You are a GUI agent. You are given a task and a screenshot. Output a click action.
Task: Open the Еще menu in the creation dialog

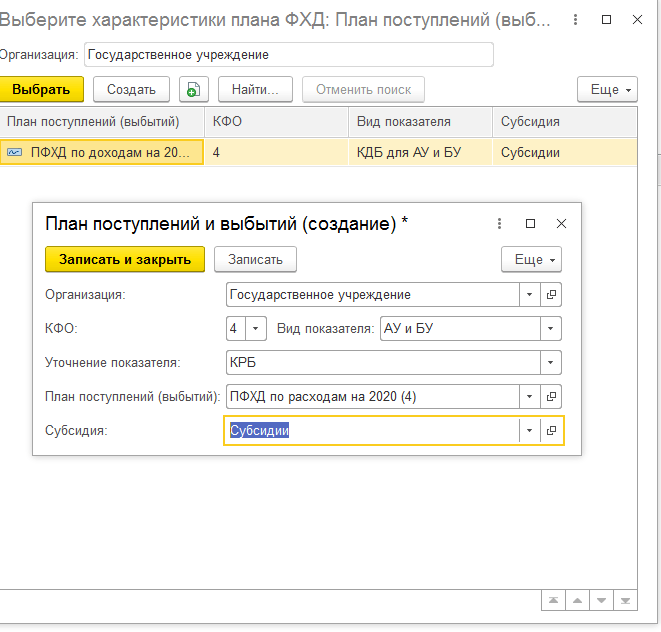[531, 259]
